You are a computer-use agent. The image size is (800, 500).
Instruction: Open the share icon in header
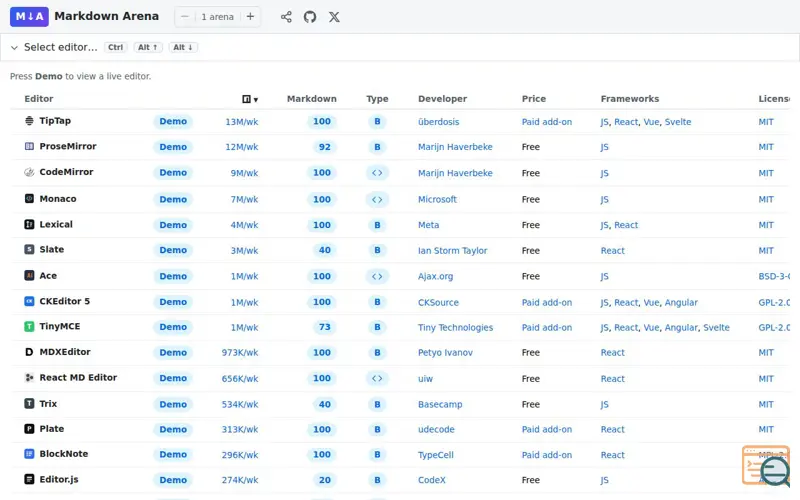tap(286, 17)
